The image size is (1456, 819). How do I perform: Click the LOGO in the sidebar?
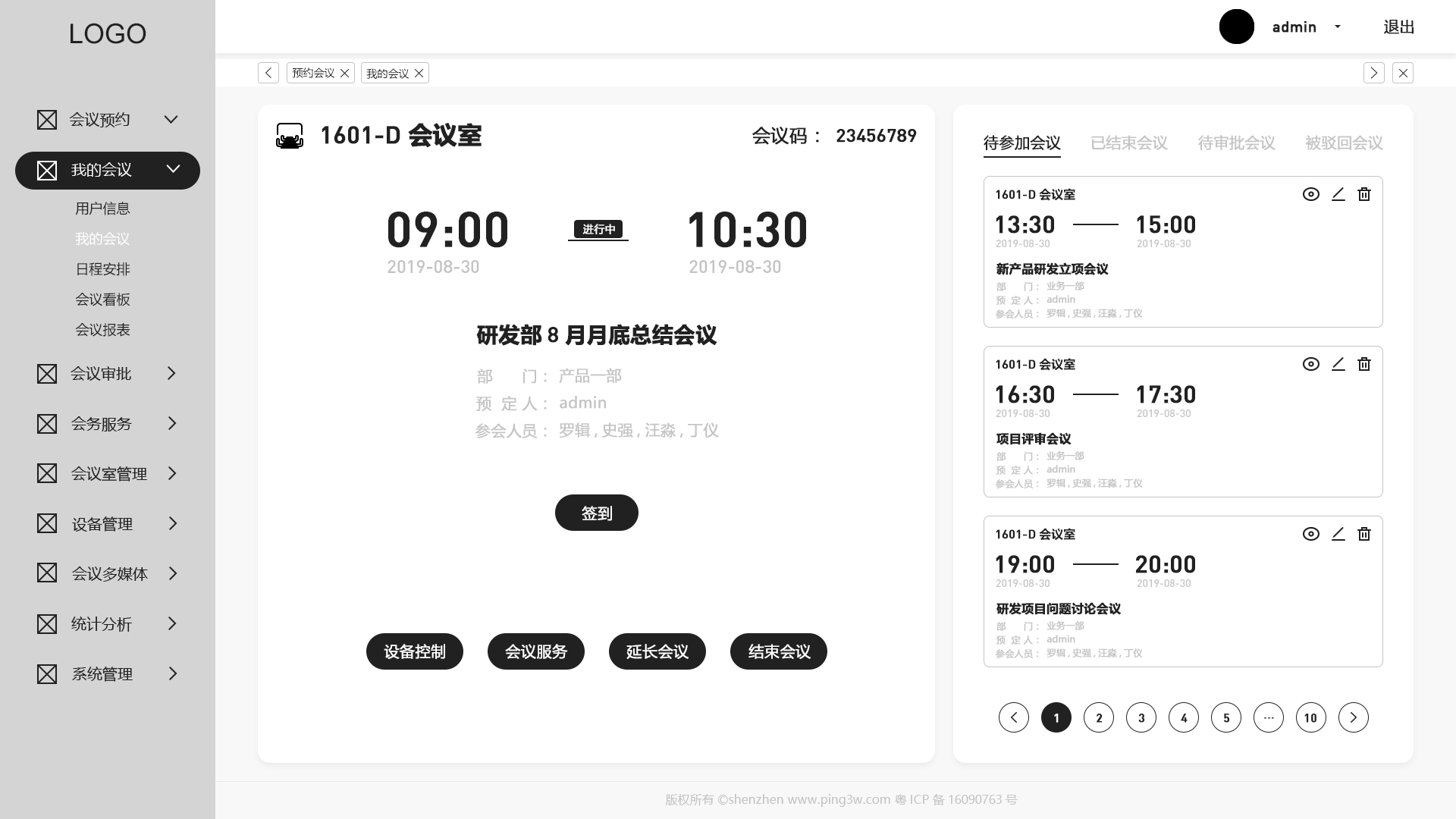108,33
